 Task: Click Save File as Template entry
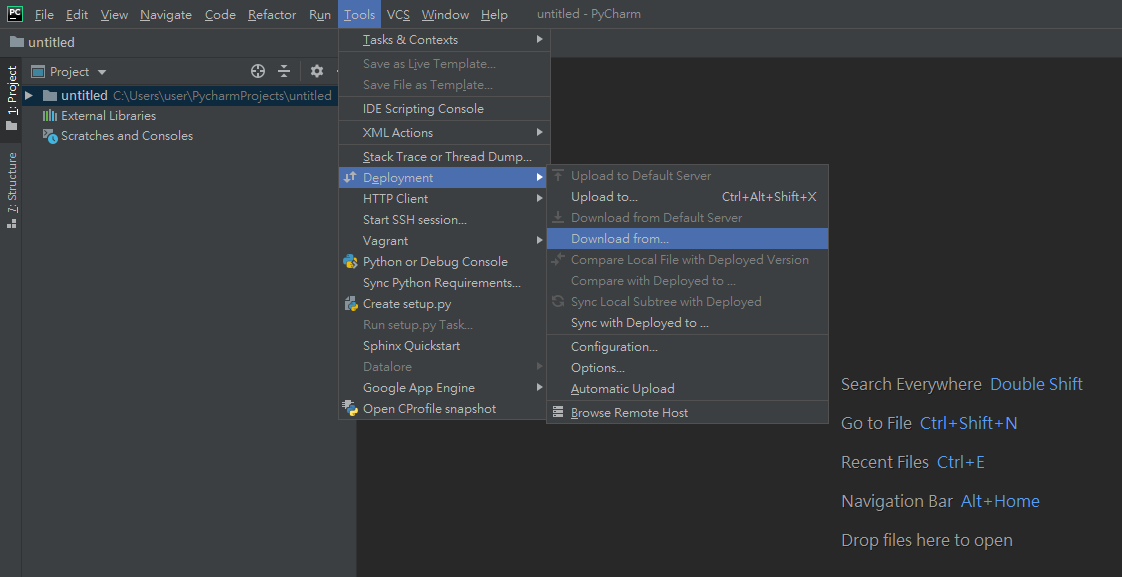point(444,84)
